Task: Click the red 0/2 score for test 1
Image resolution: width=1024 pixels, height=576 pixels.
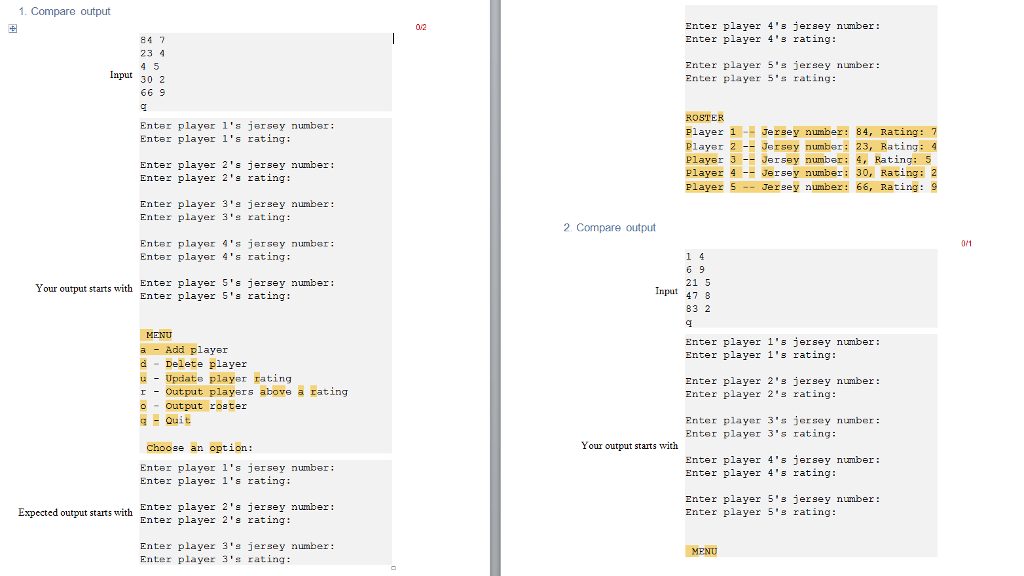Action: pos(420,27)
